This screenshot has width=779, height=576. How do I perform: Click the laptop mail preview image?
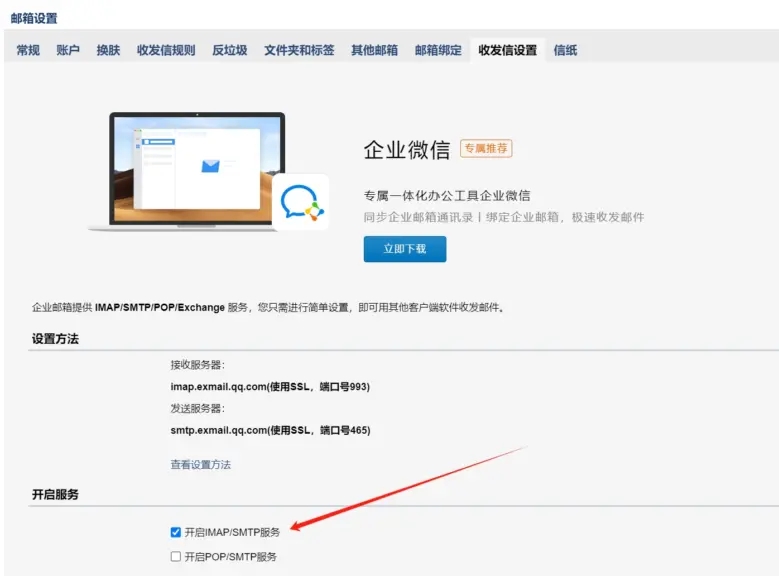pyautogui.click(x=197, y=169)
